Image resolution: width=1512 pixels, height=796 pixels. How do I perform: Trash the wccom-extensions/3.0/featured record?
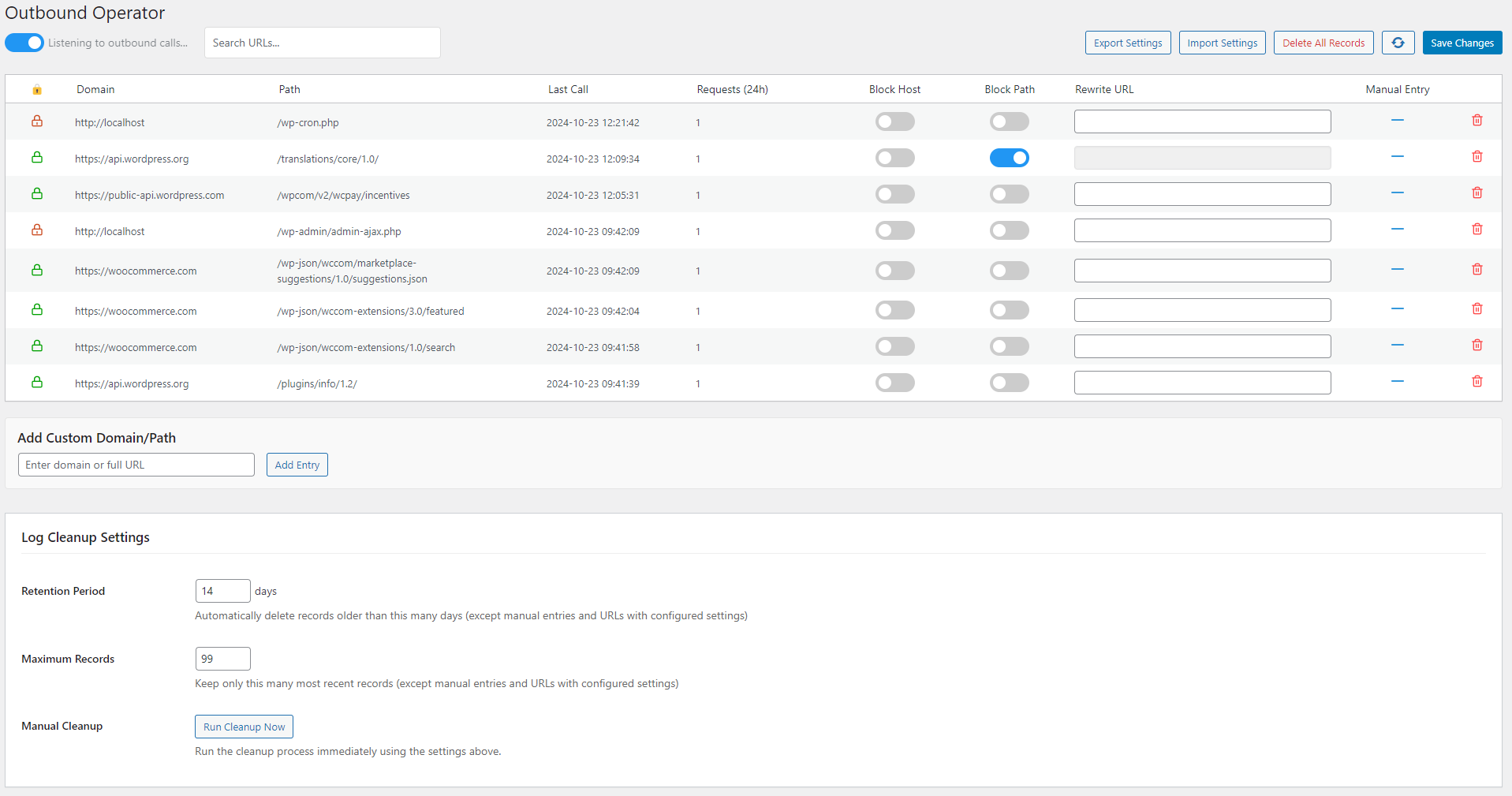[x=1477, y=308]
